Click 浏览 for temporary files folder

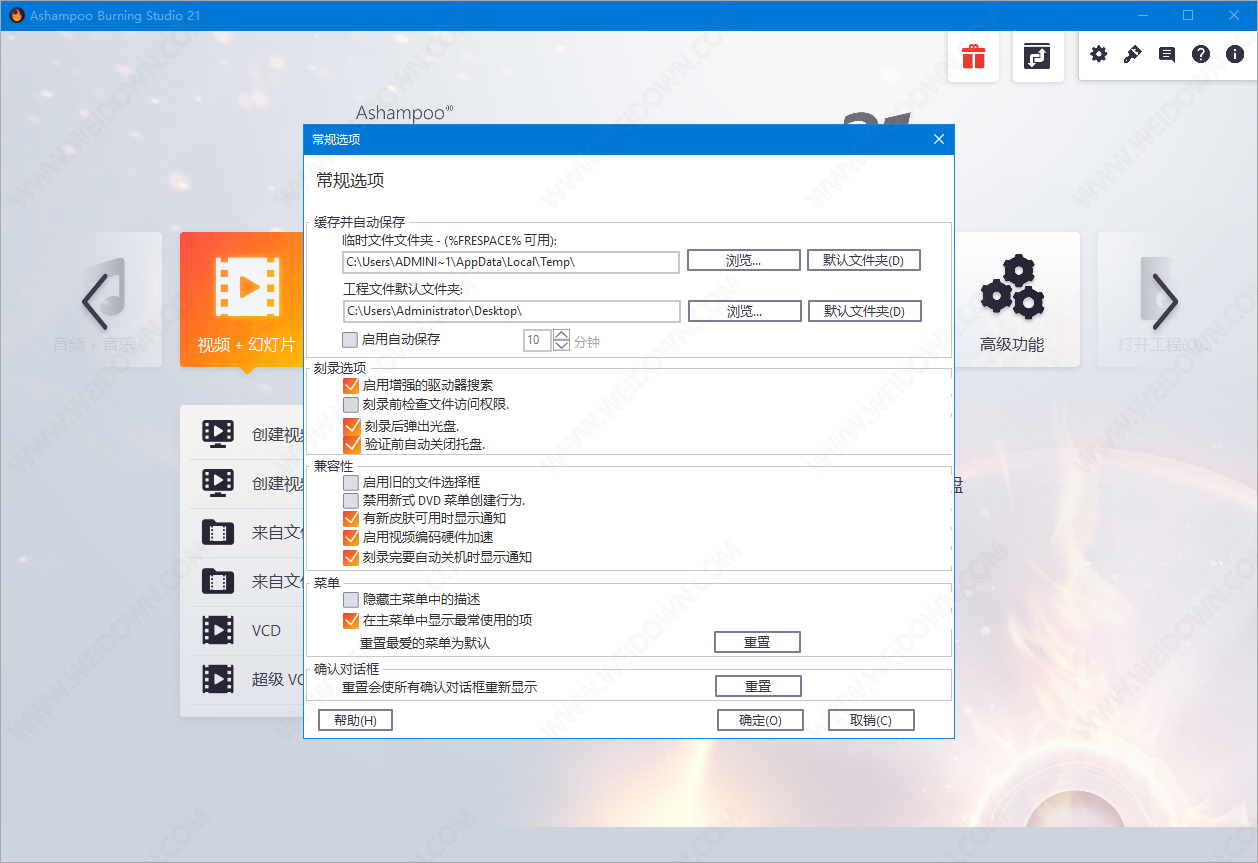coord(743,260)
